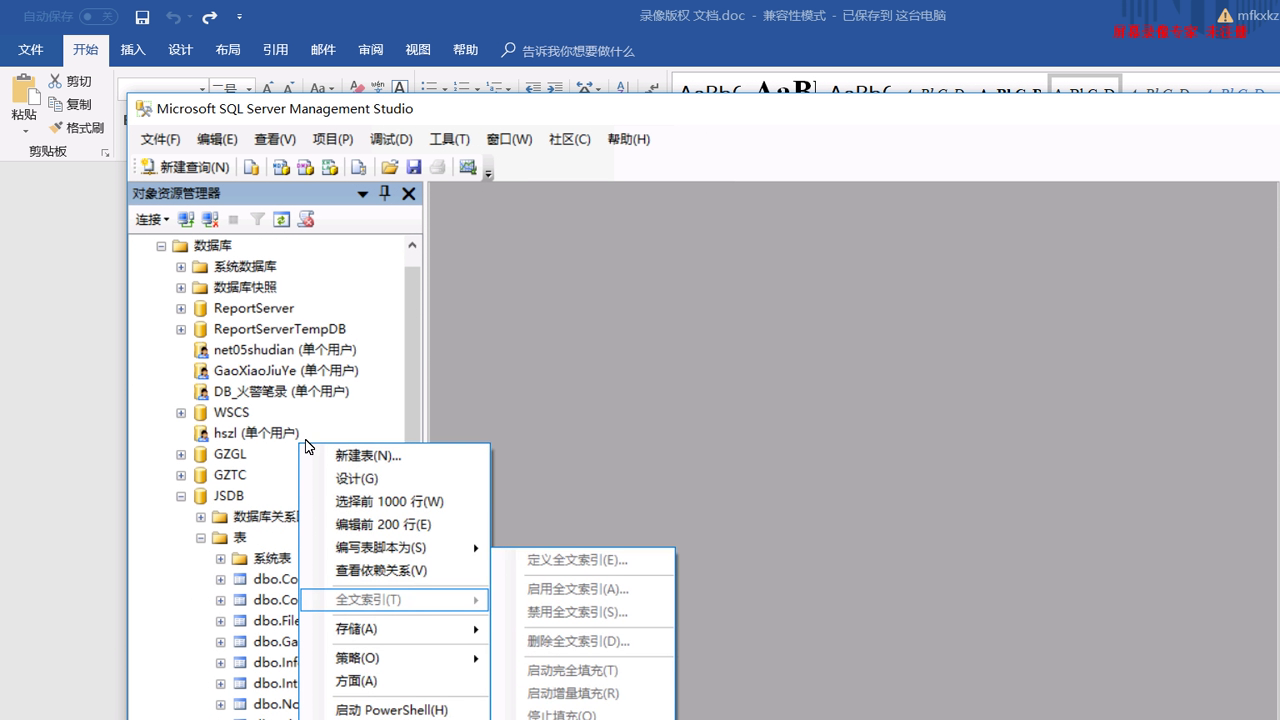Click the Refresh icon in Object Explorer toolbar
1280x720 pixels.
pos(282,219)
